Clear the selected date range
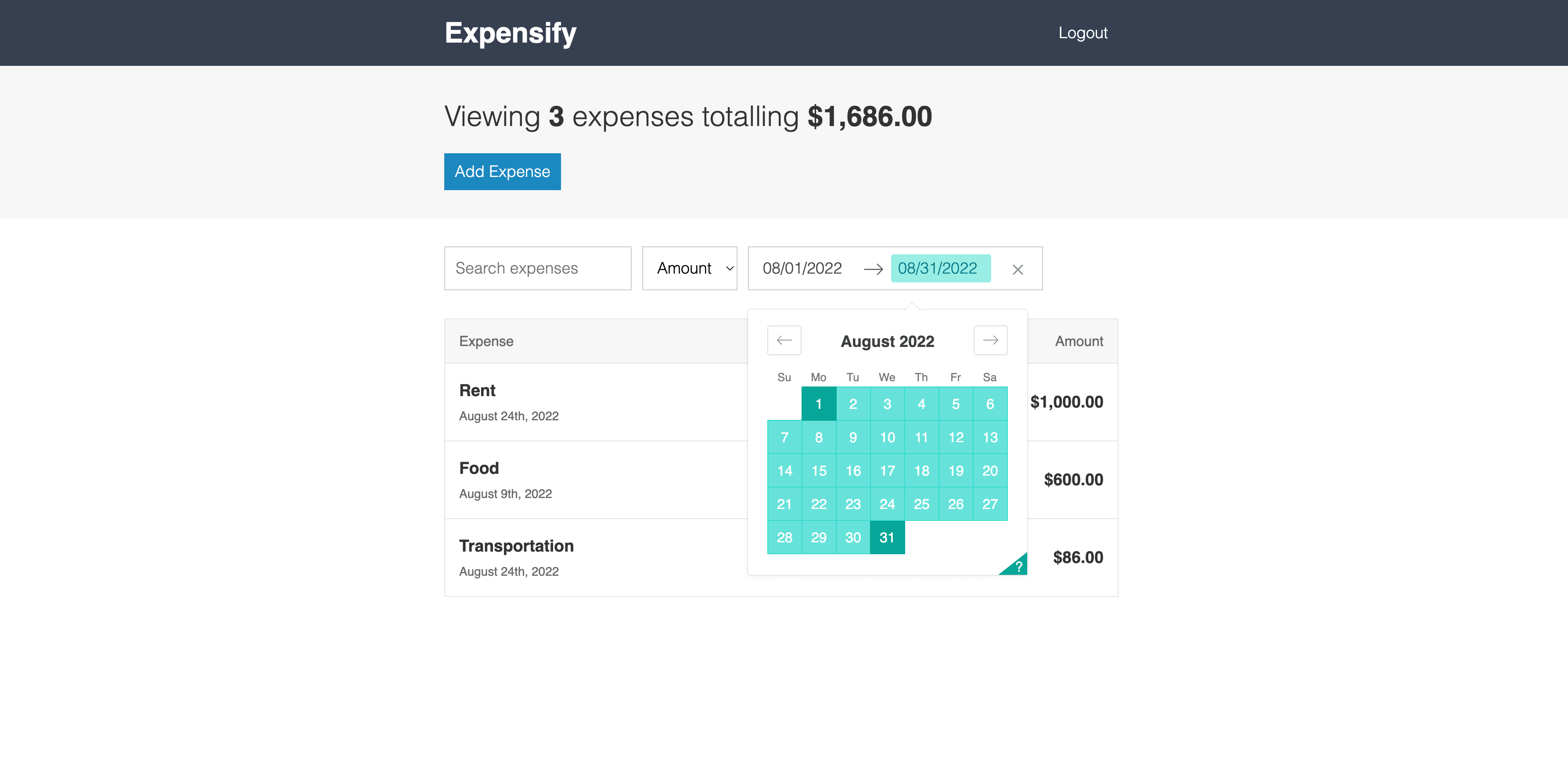The image size is (1568, 758). (1018, 269)
